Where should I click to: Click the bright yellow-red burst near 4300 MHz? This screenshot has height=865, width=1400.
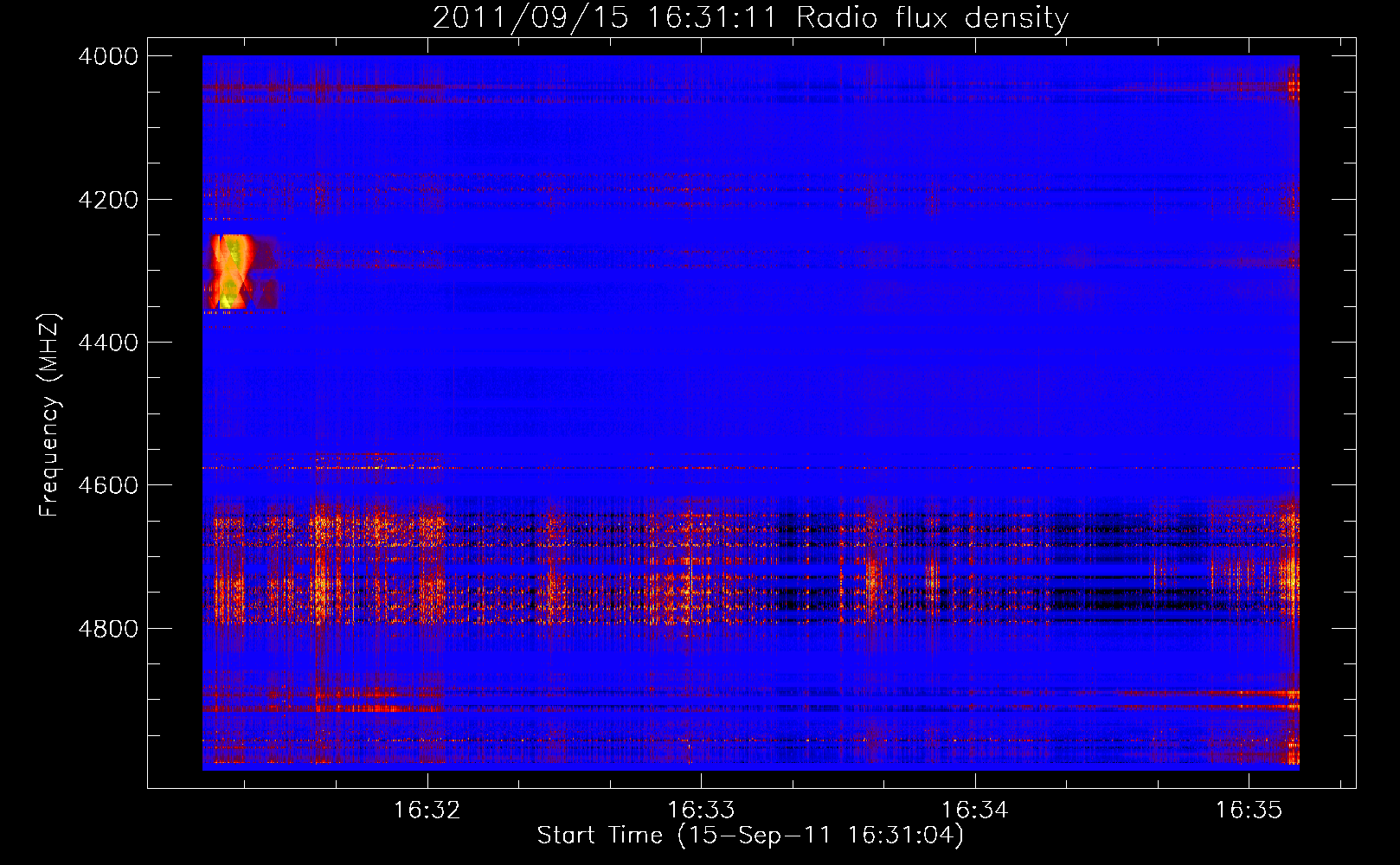230,272
